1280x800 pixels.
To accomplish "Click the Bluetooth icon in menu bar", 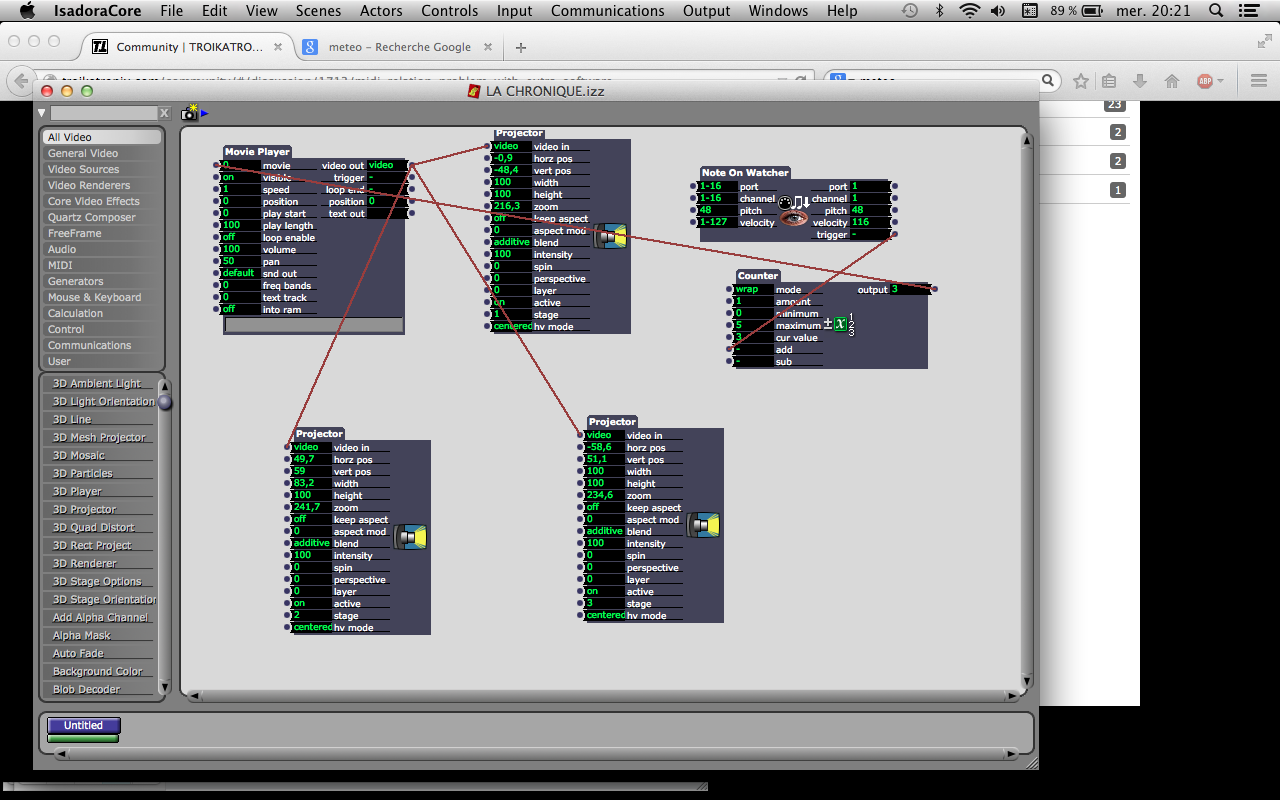I will click(x=939, y=11).
